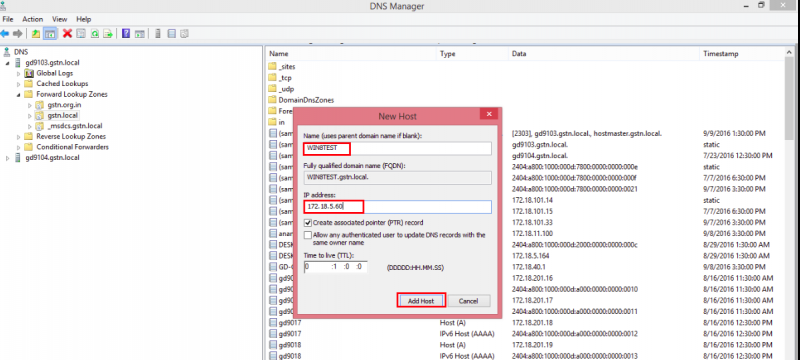This screenshot has height=360, width=800.
Task: Uncheck Create associated pointer (PTR) record
Action: [308, 222]
